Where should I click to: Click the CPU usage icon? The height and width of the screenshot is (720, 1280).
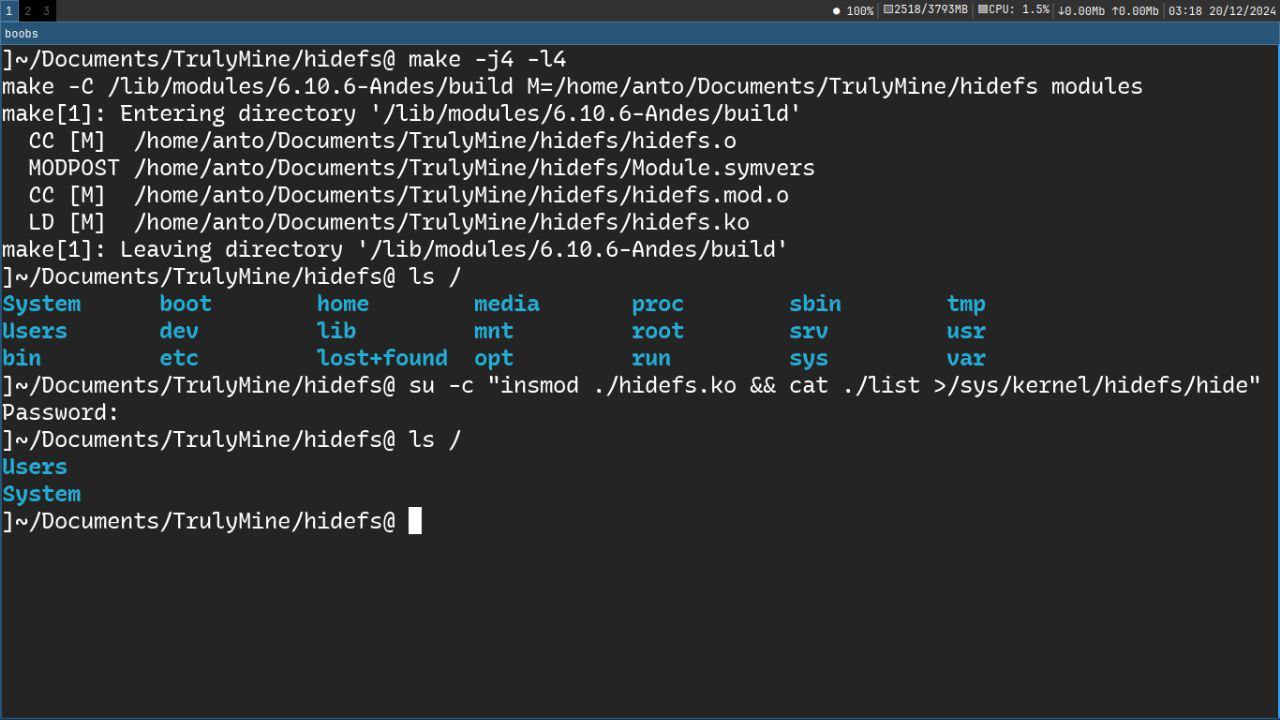pos(982,10)
